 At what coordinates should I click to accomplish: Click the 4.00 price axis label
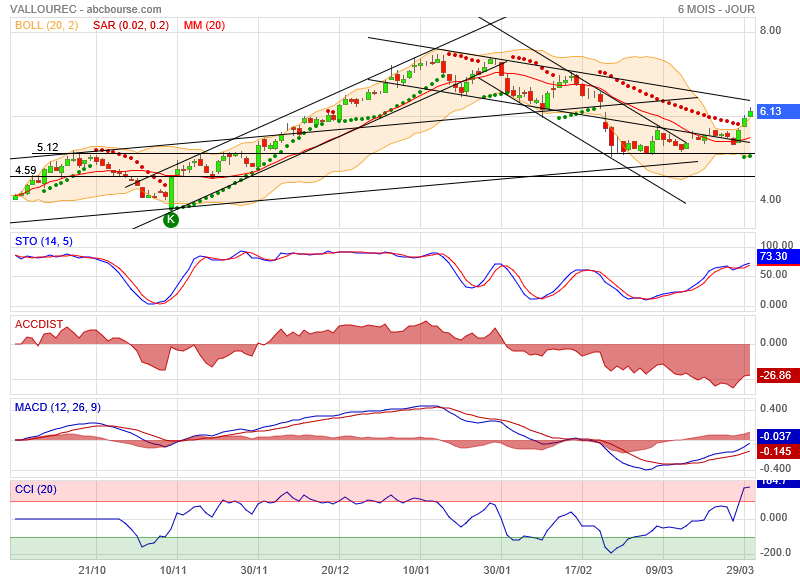pyautogui.click(x=770, y=199)
